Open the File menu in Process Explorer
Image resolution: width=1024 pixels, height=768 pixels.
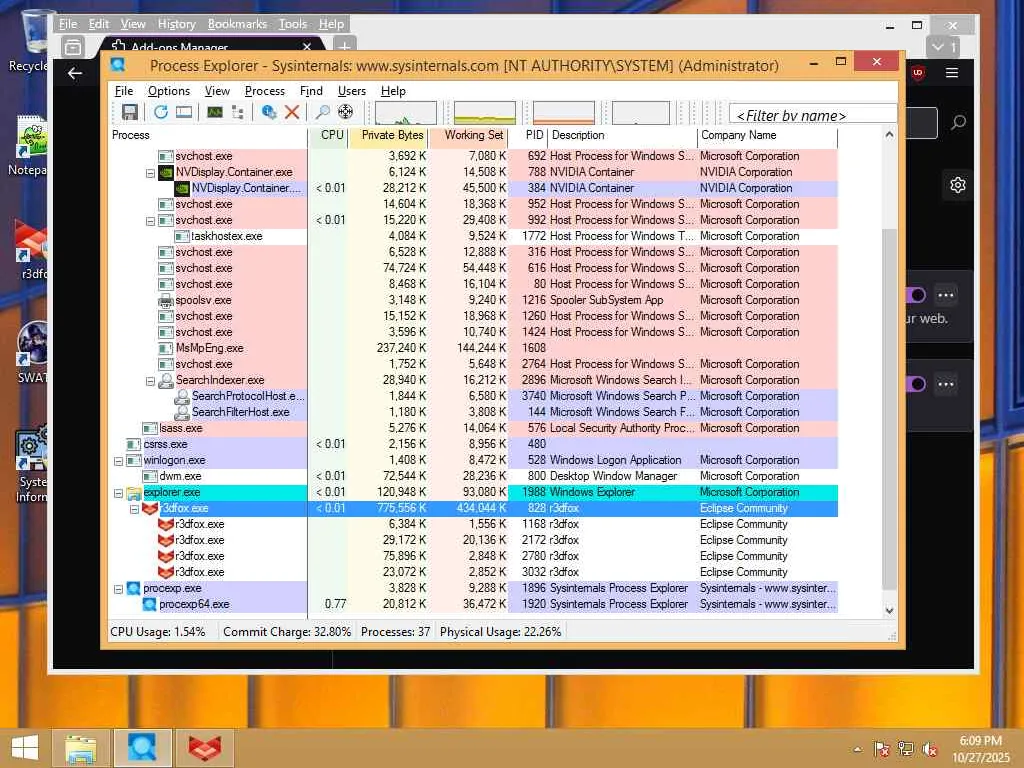(123, 91)
